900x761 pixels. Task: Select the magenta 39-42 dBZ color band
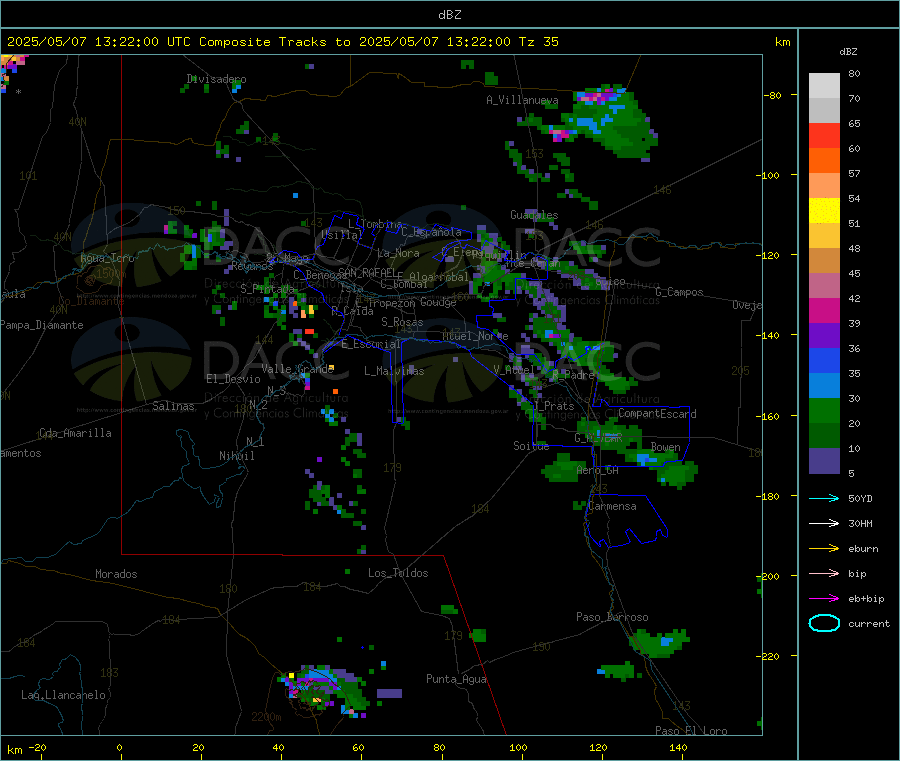(x=824, y=310)
